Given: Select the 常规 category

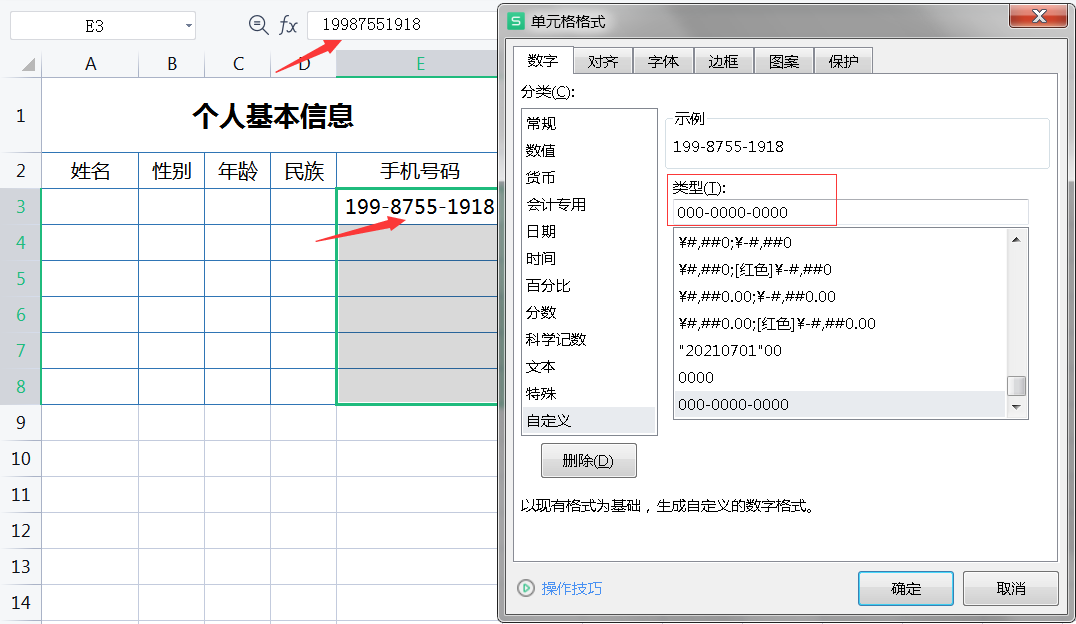Looking at the screenshot, I should (x=589, y=124).
